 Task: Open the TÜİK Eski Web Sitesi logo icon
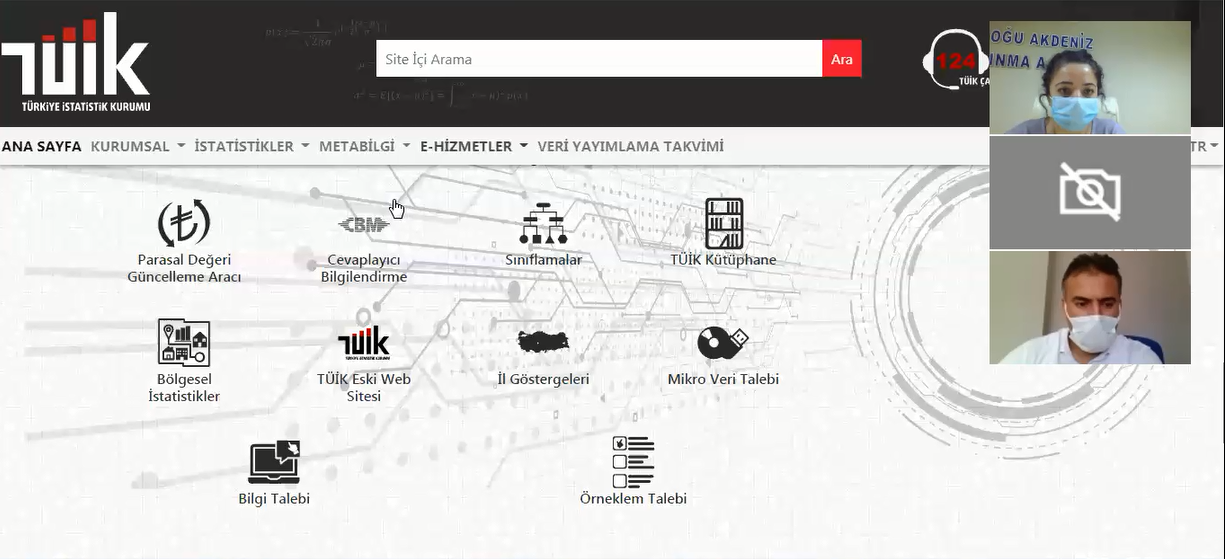coord(364,344)
